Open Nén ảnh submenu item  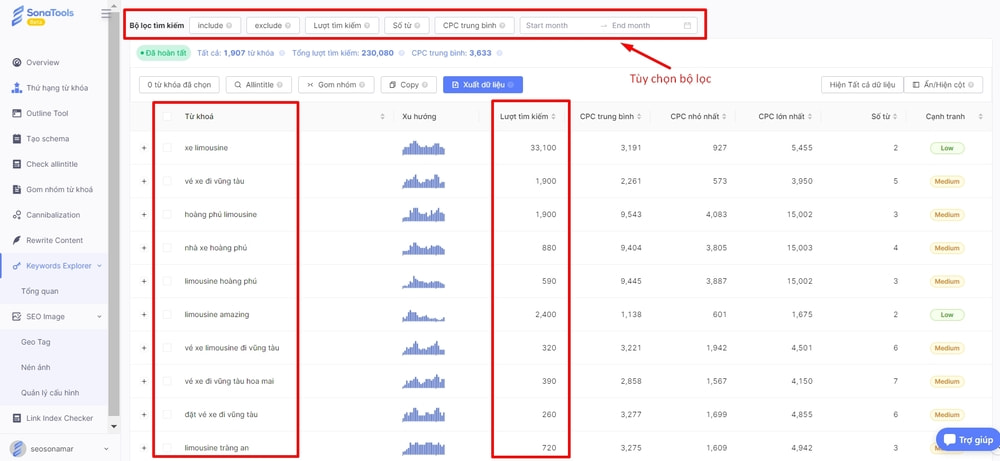(x=36, y=368)
